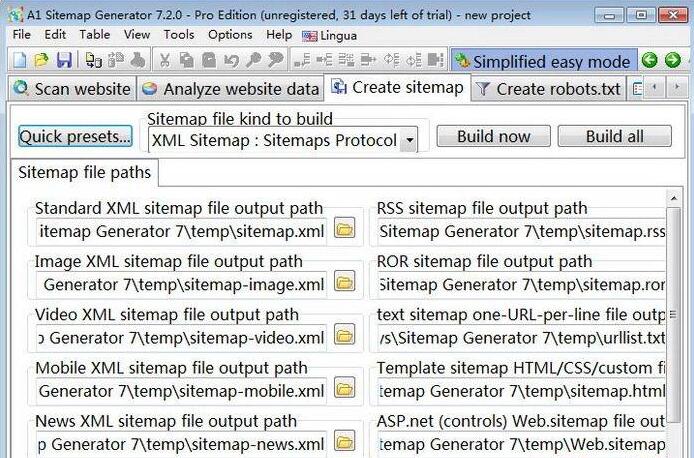694x458 pixels.
Task: Click the Quick presets button
Action: [x=75, y=136]
